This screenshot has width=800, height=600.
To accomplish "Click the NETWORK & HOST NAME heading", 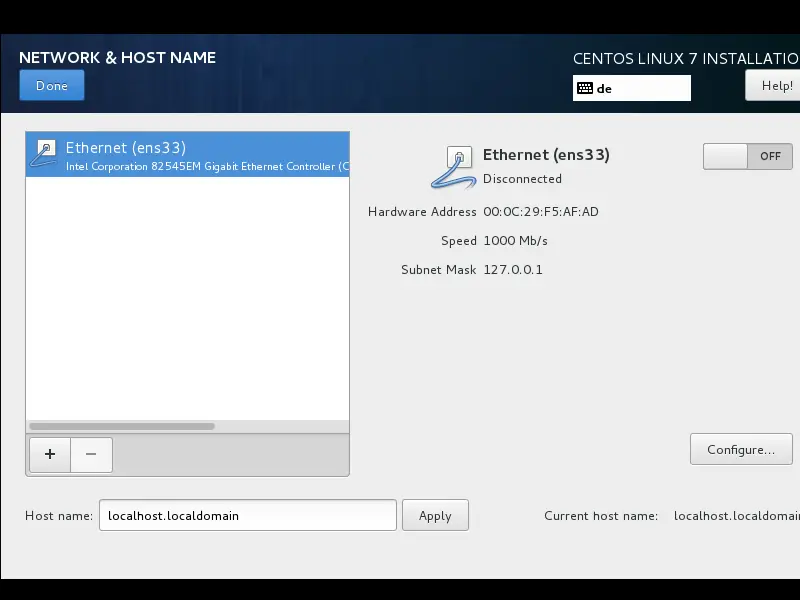I will (x=117, y=58).
